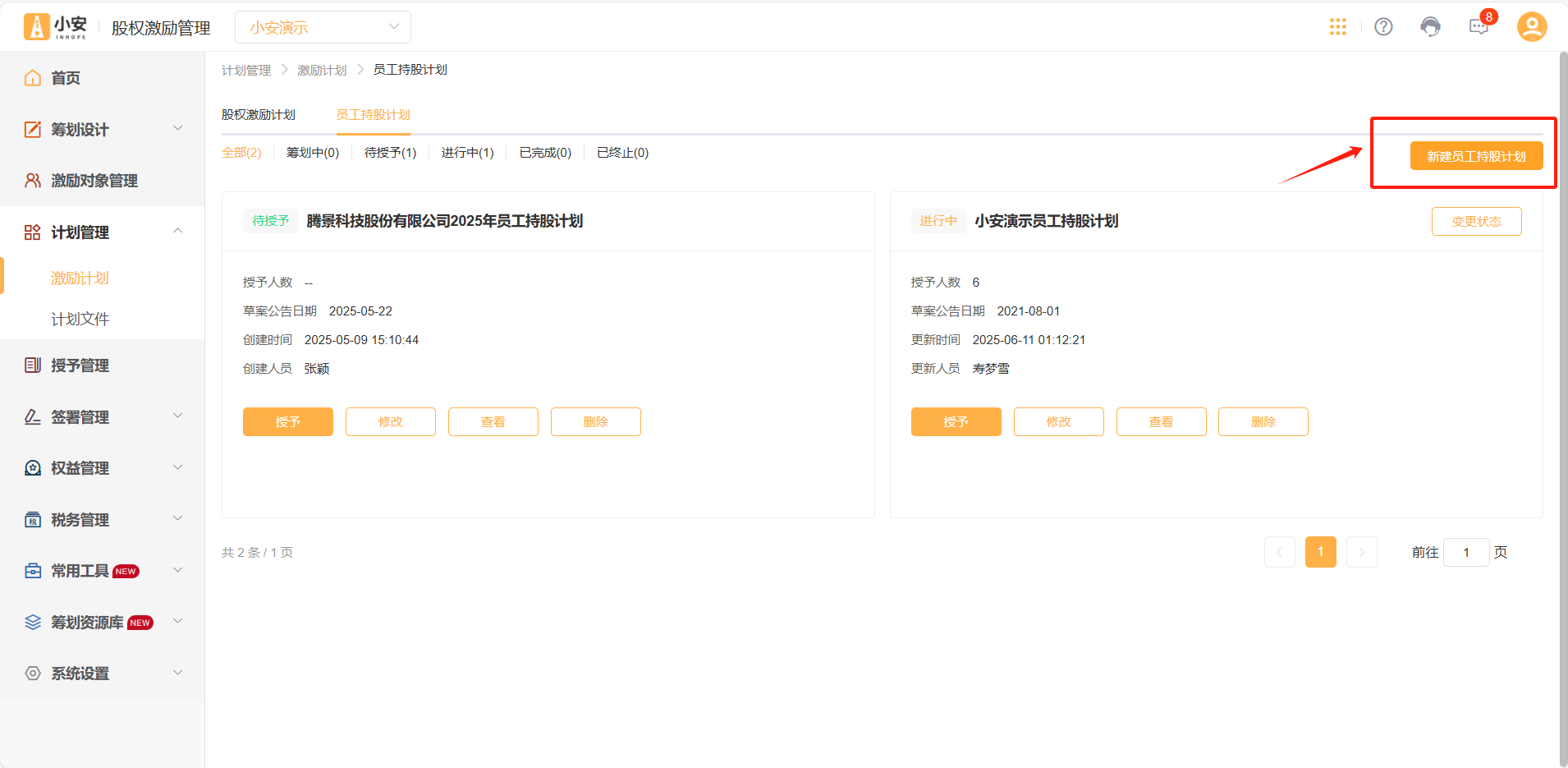Filter by 待授予(1)
This screenshot has height=768, width=1568.
click(x=391, y=153)
